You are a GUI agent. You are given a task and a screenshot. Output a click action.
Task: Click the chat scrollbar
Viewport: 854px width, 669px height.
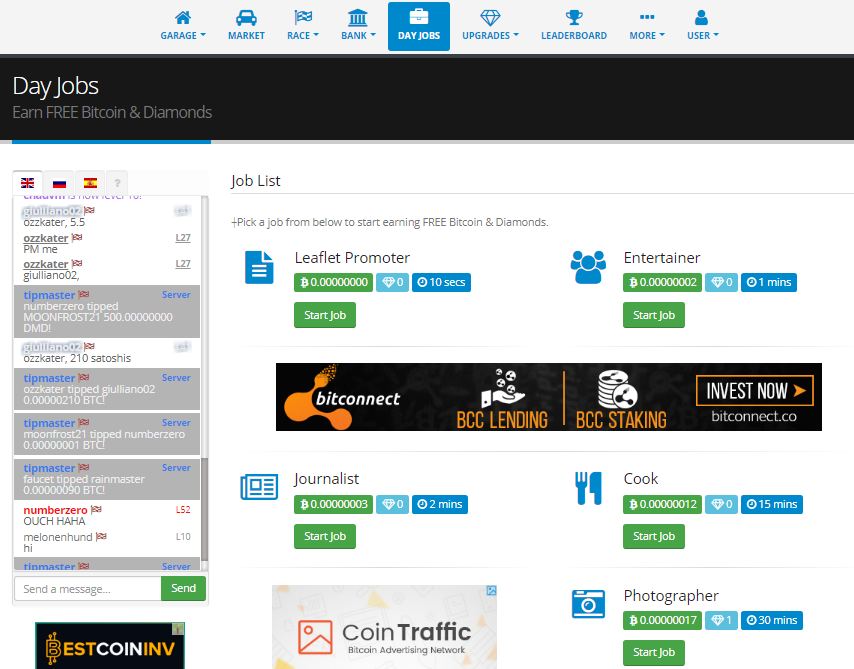[205, 509]
